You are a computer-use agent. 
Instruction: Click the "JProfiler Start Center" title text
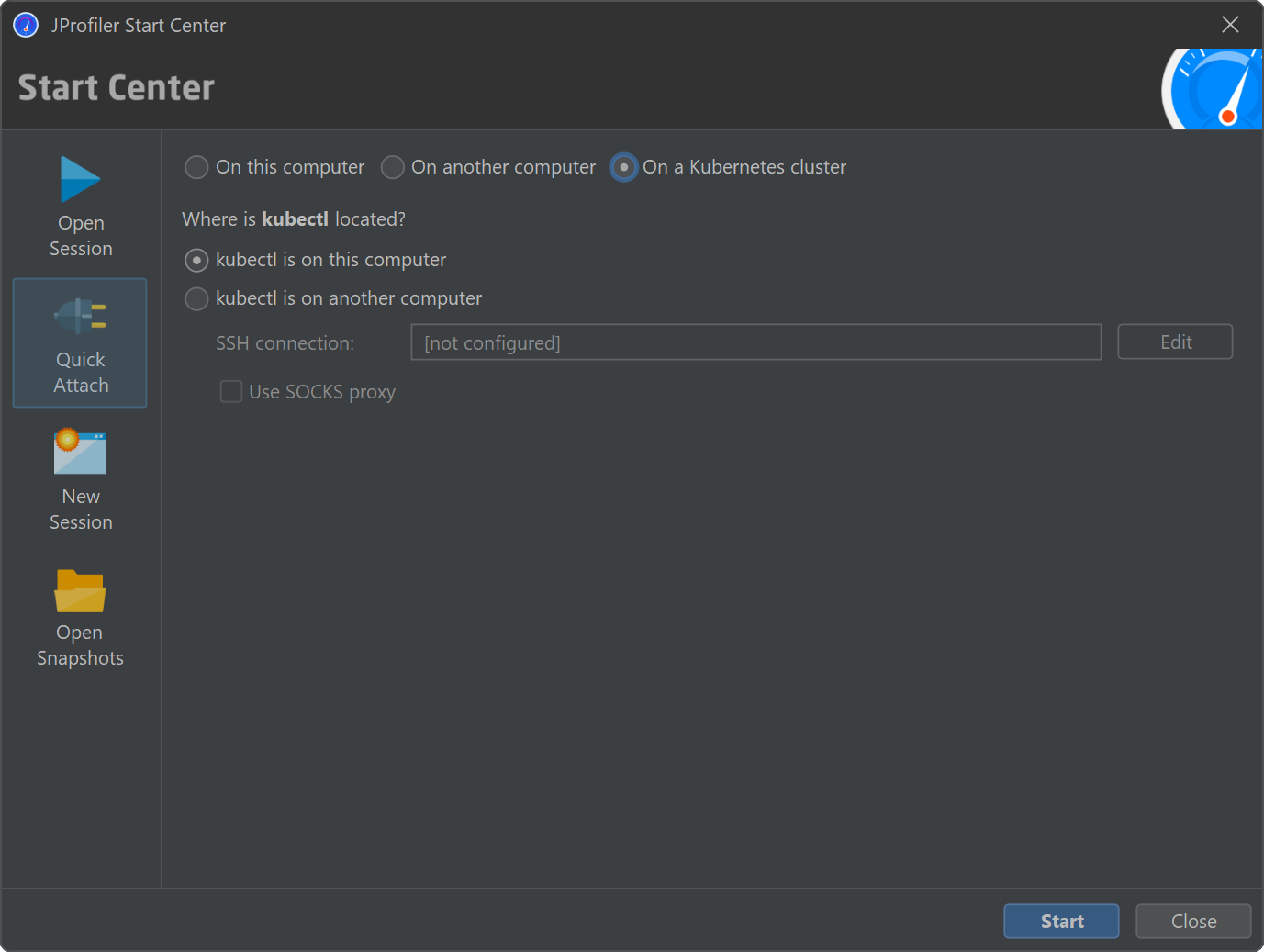(x=139, y=26)
